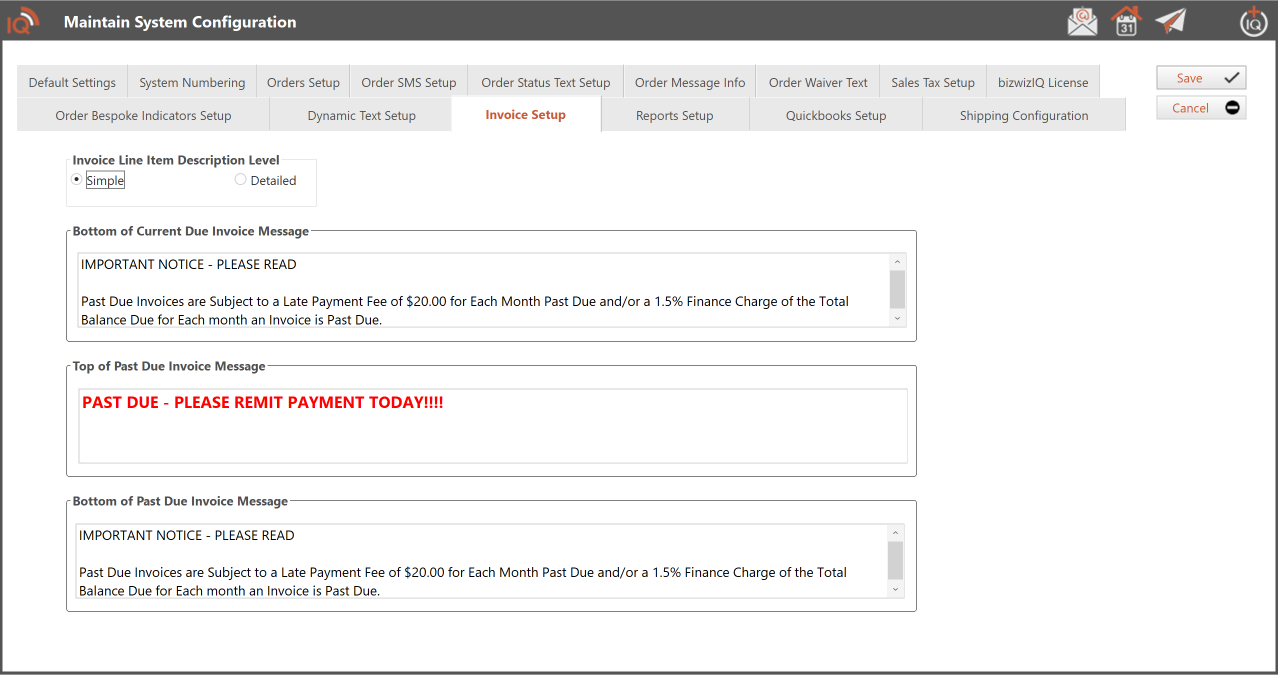Screen dimensions: 1278x675
Task: Open the Dynamic Text Setup tab
Action: (361, 115)
